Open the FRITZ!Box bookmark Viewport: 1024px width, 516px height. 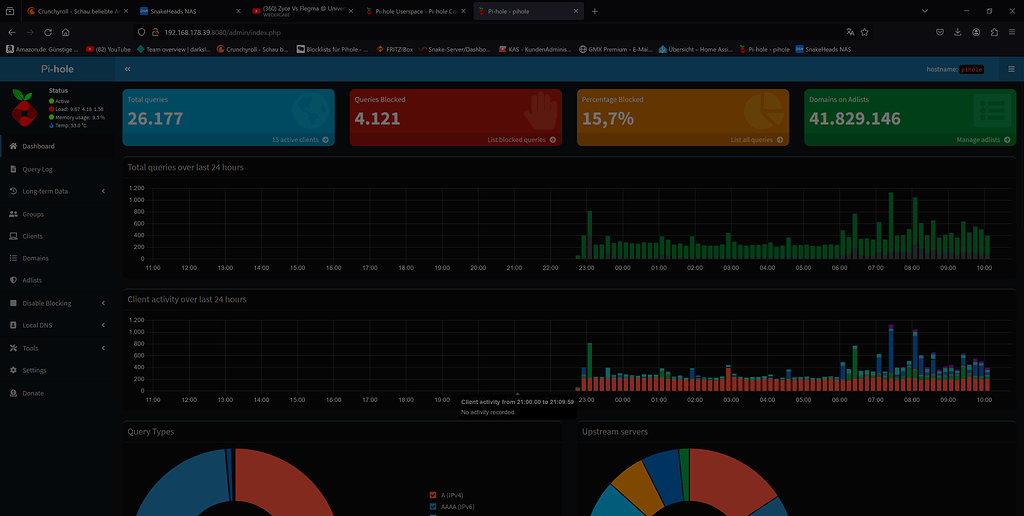click(x=394, y=49)
